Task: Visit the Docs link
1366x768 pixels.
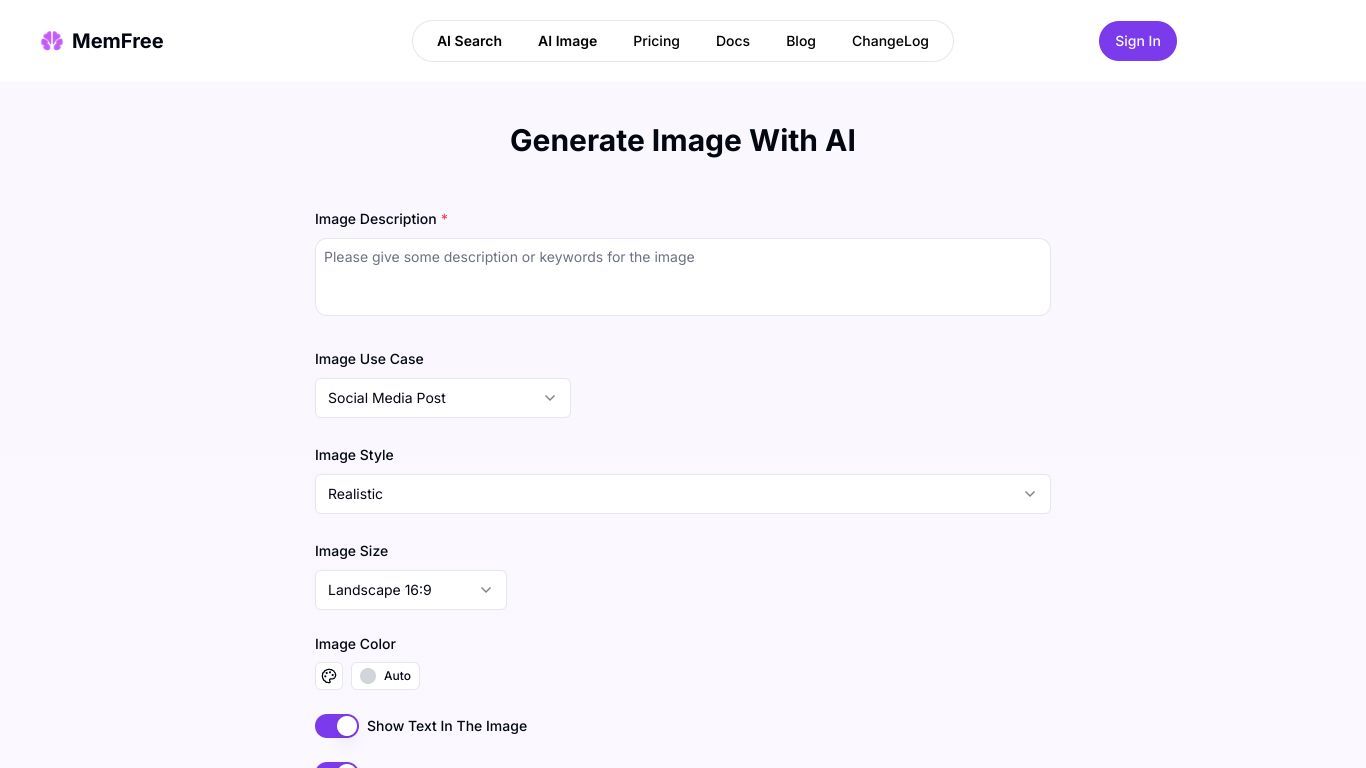Action: click(x=733, y=41)
